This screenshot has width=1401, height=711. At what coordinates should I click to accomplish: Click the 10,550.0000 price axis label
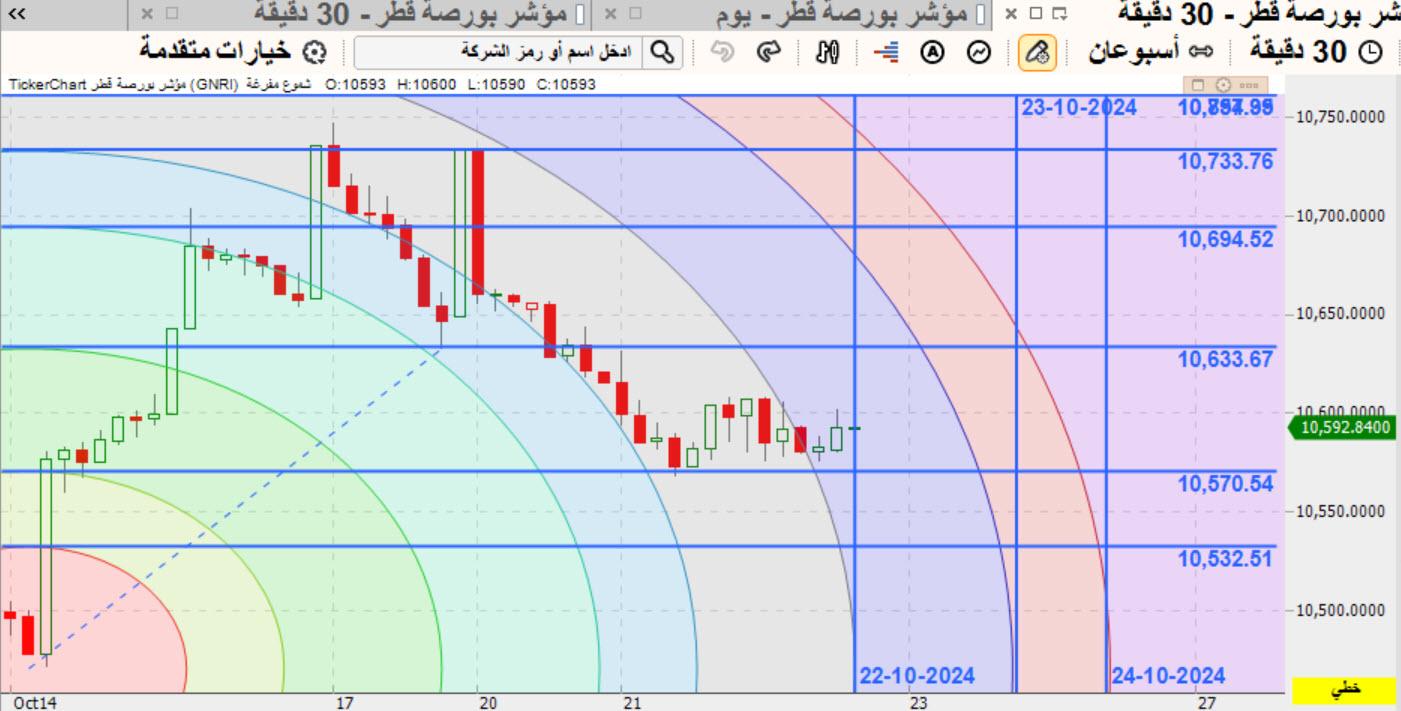pos(1340,511)
